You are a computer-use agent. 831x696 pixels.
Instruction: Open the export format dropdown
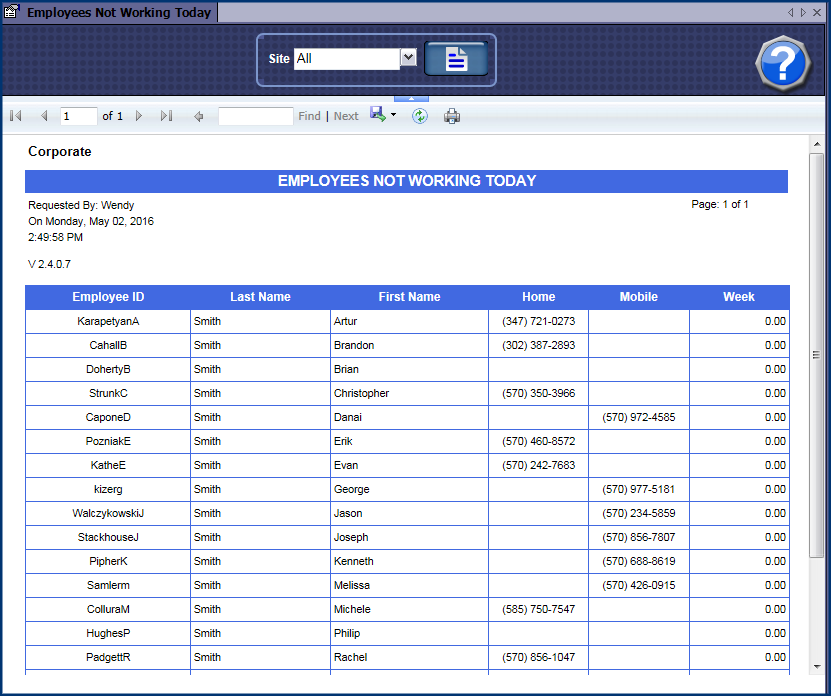(x=394, y=116)
